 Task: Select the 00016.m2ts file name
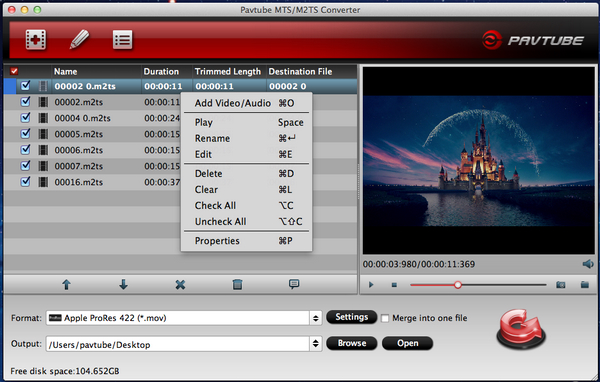click(x=79, y=182)
